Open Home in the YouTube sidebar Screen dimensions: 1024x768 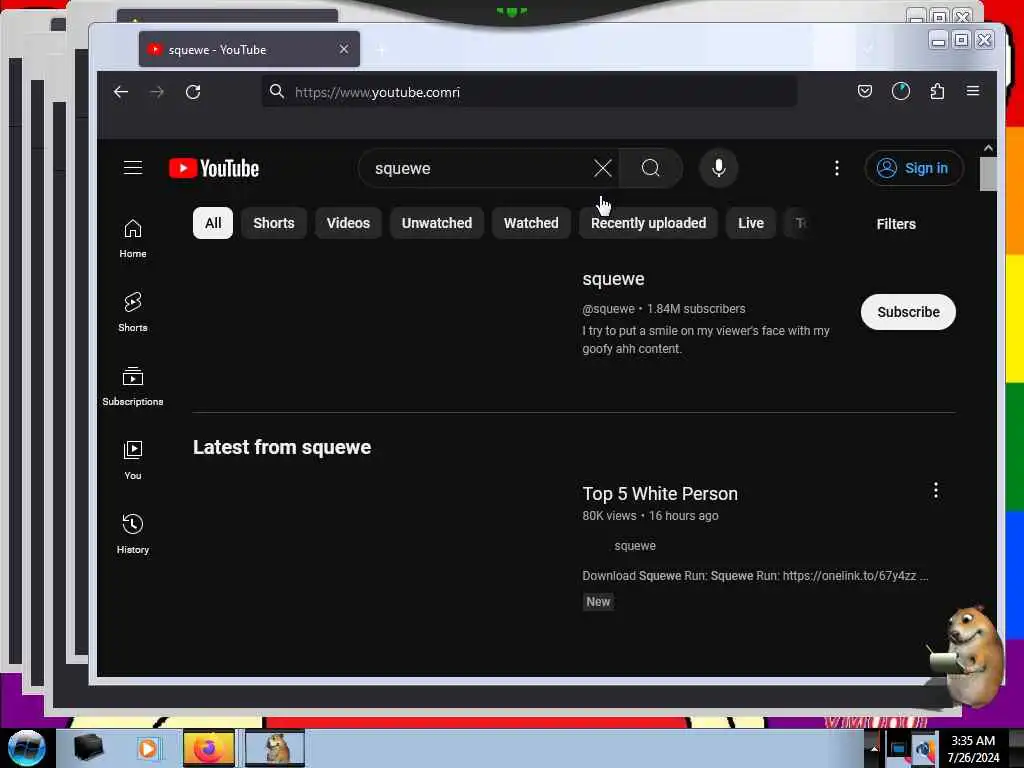[x=133, y=238]
